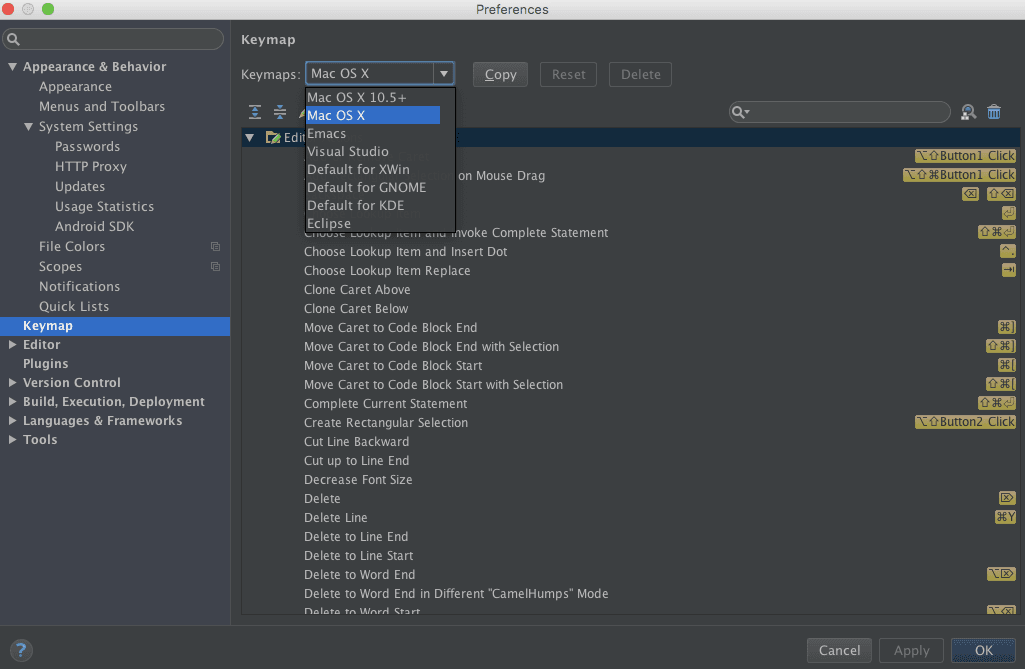Viewport: 1025px width, 669px height.
Task: Click the help question mark icon
Action: (22, 650)
